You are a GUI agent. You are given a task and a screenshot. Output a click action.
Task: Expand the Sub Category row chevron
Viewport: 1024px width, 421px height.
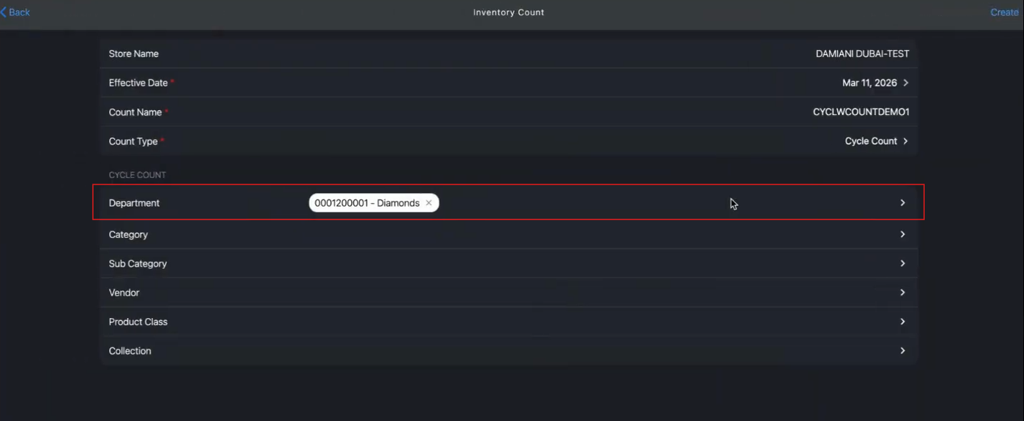pos(903,264)
